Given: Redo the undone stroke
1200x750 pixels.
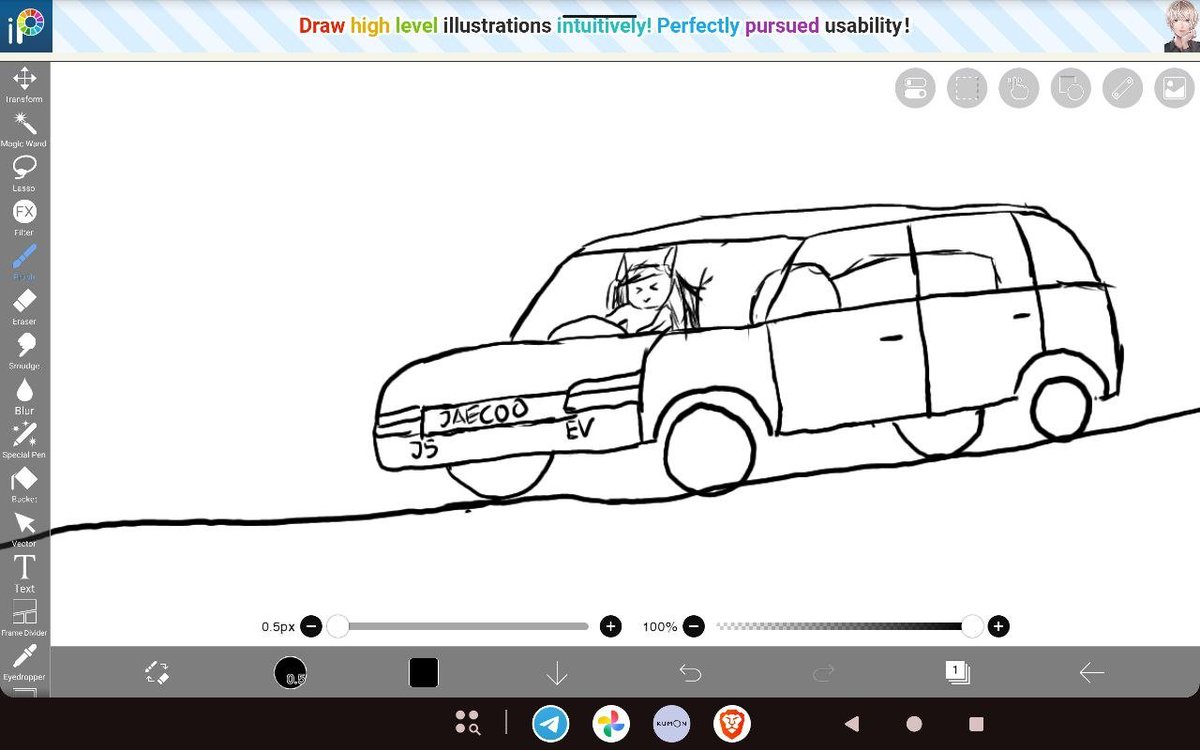Looking at the screenshot, I should [x=824, y=673].
